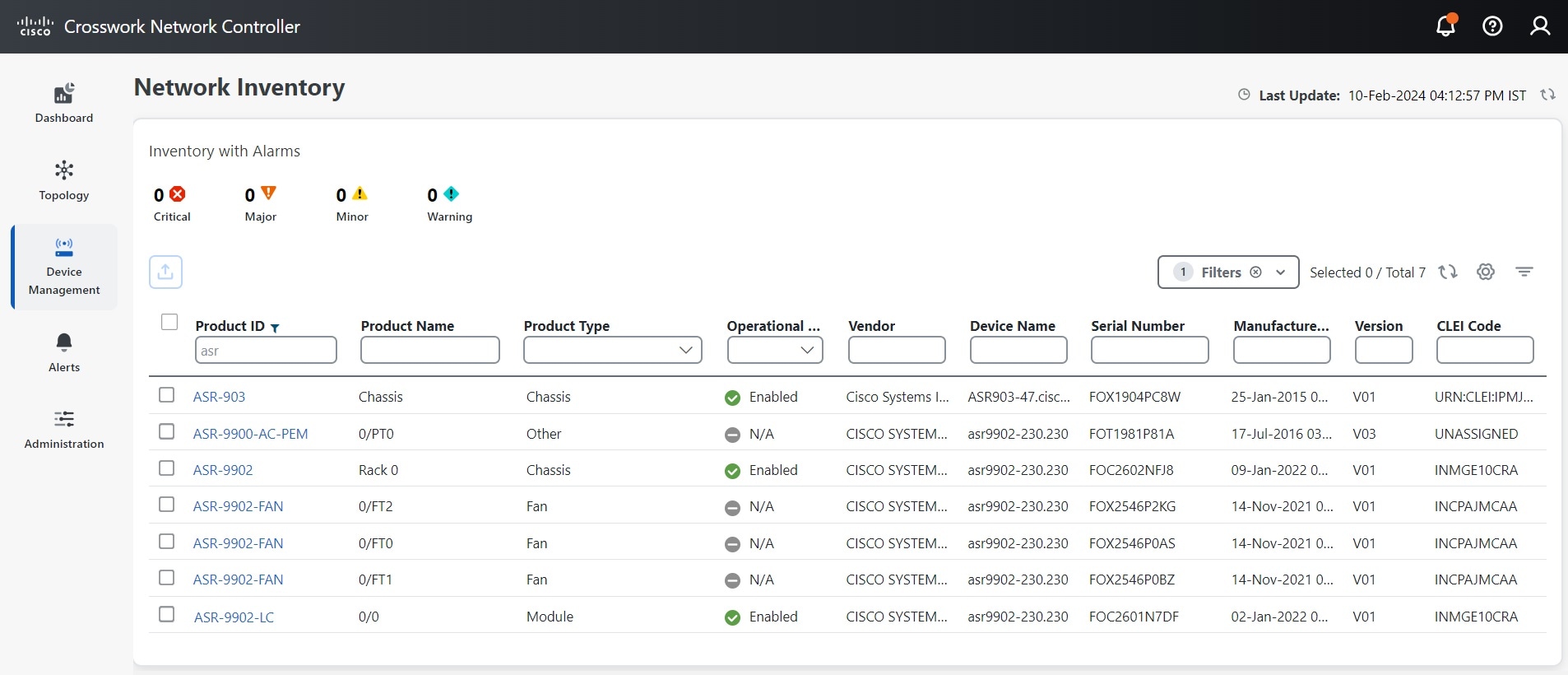Viewport: 1568px width, 675px height.
Task: Click the Enabled status icon for ASR-903
Action: click(x=732, y=398)
